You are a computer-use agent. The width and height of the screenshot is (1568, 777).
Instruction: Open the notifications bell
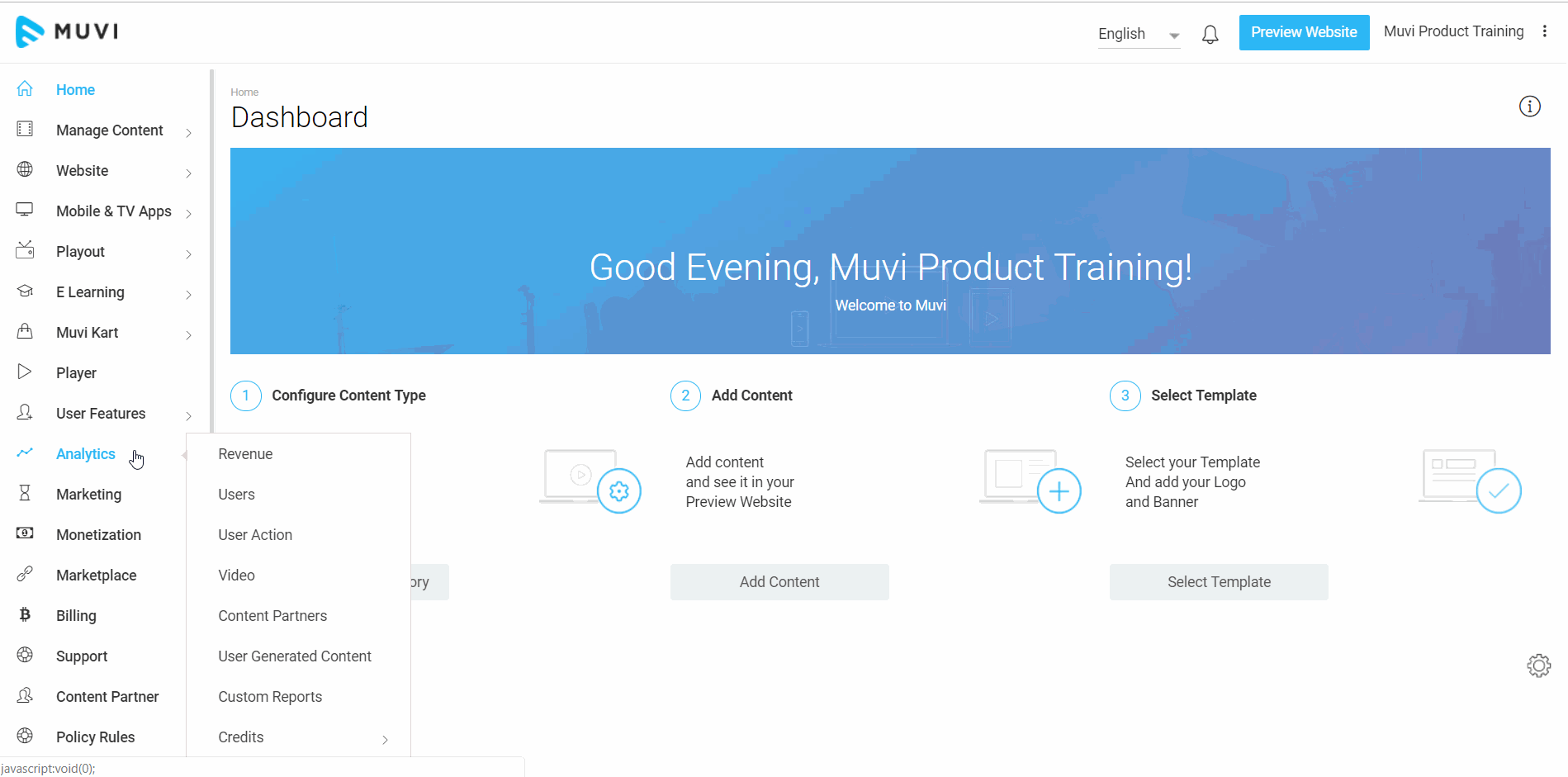point(1210,34)
